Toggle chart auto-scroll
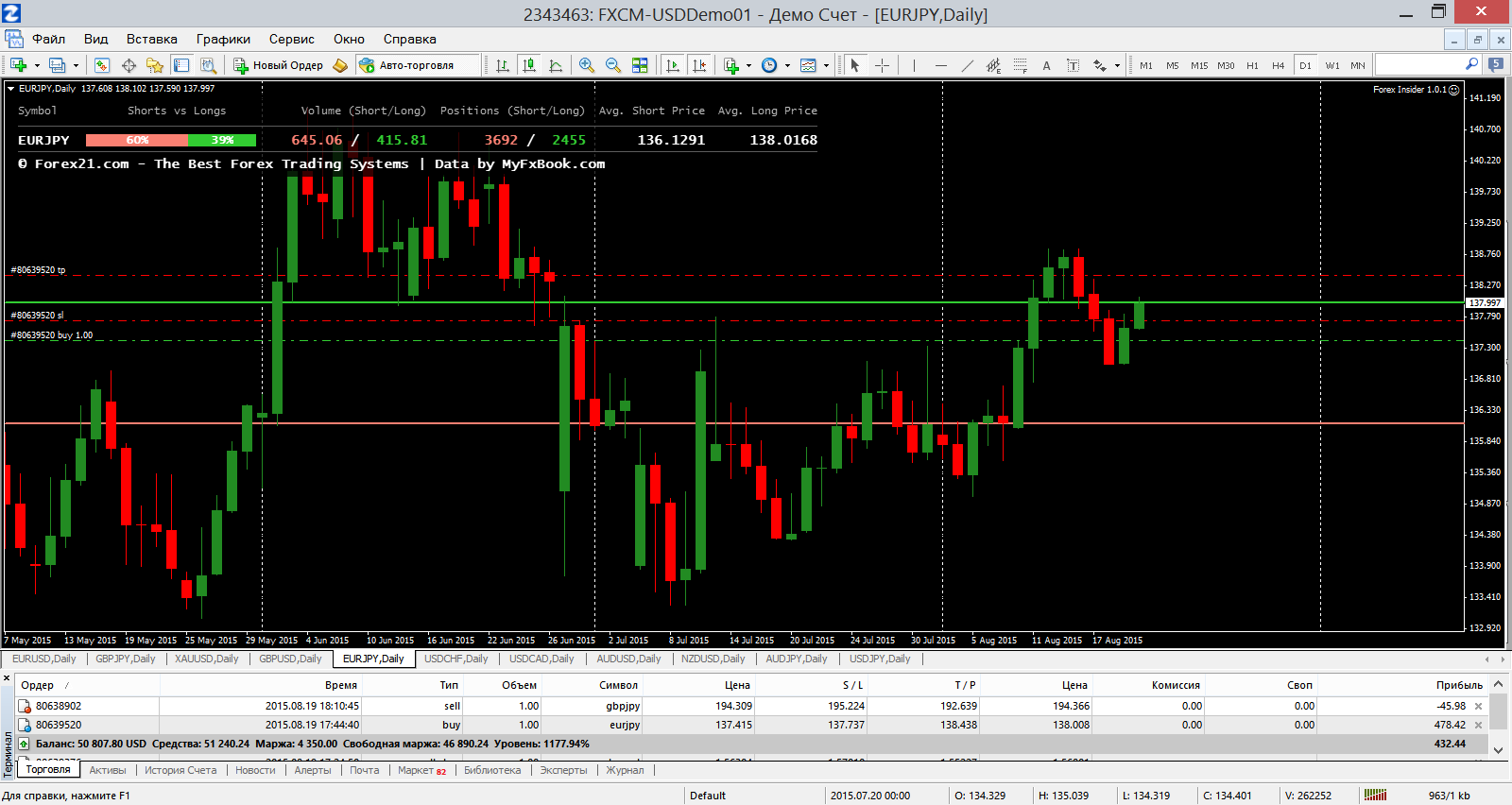Screen dimensions: 1512x805 [x=673, y=65]
